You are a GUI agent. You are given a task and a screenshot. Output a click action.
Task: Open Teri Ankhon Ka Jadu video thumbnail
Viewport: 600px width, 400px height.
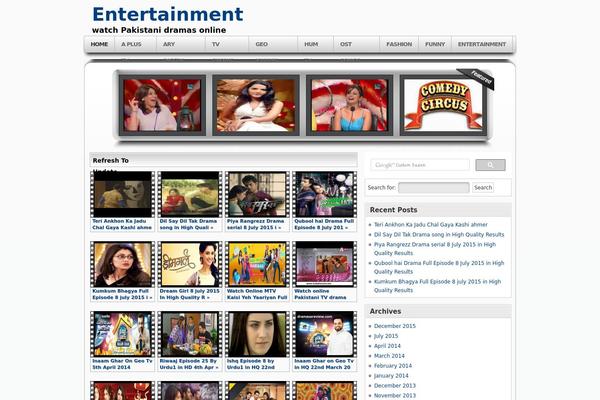tap(122, 194)
